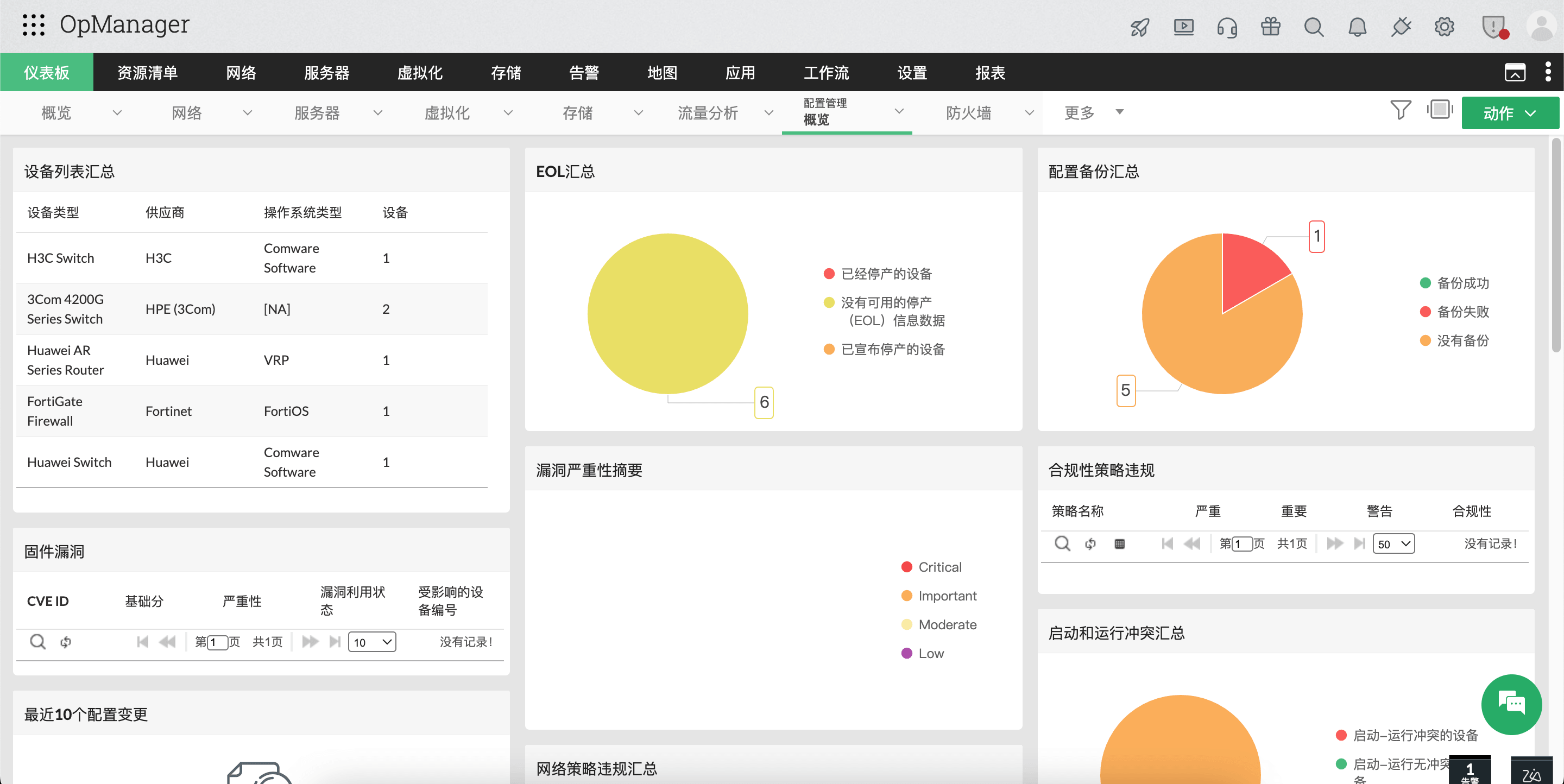Search in the compliance violations table

pyautogui.click(x=1062, y=543)
